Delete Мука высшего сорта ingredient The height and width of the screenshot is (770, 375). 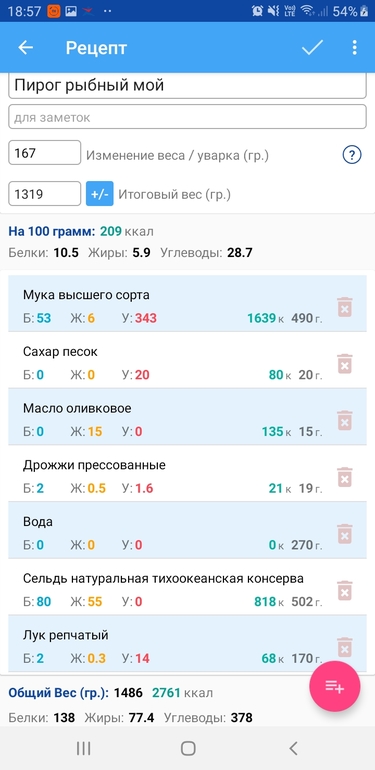(x=345, y=307)
